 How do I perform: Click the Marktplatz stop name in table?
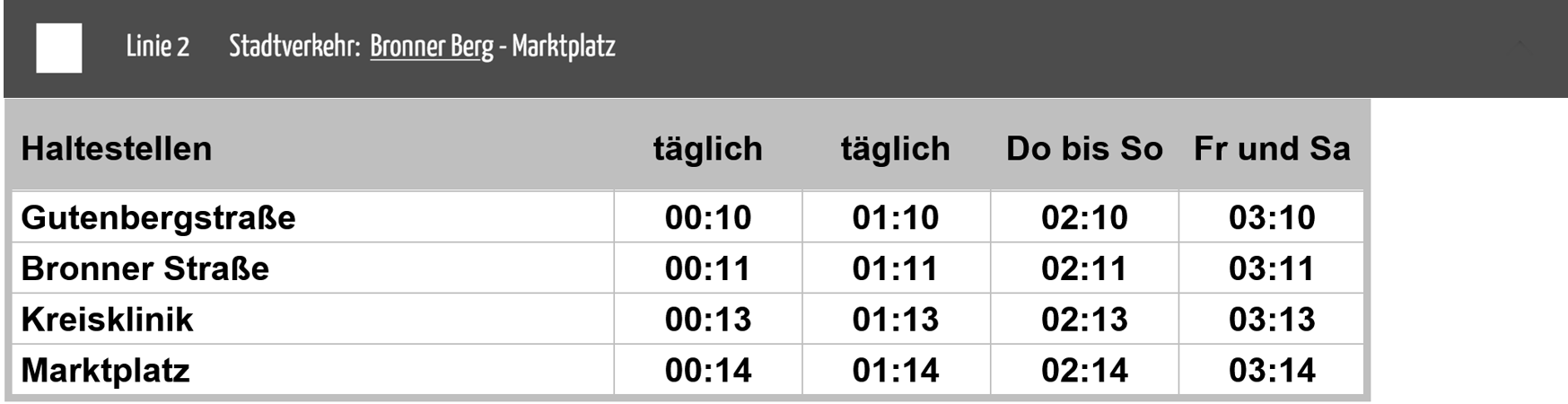pyautogui.click(x=105, y=371)
